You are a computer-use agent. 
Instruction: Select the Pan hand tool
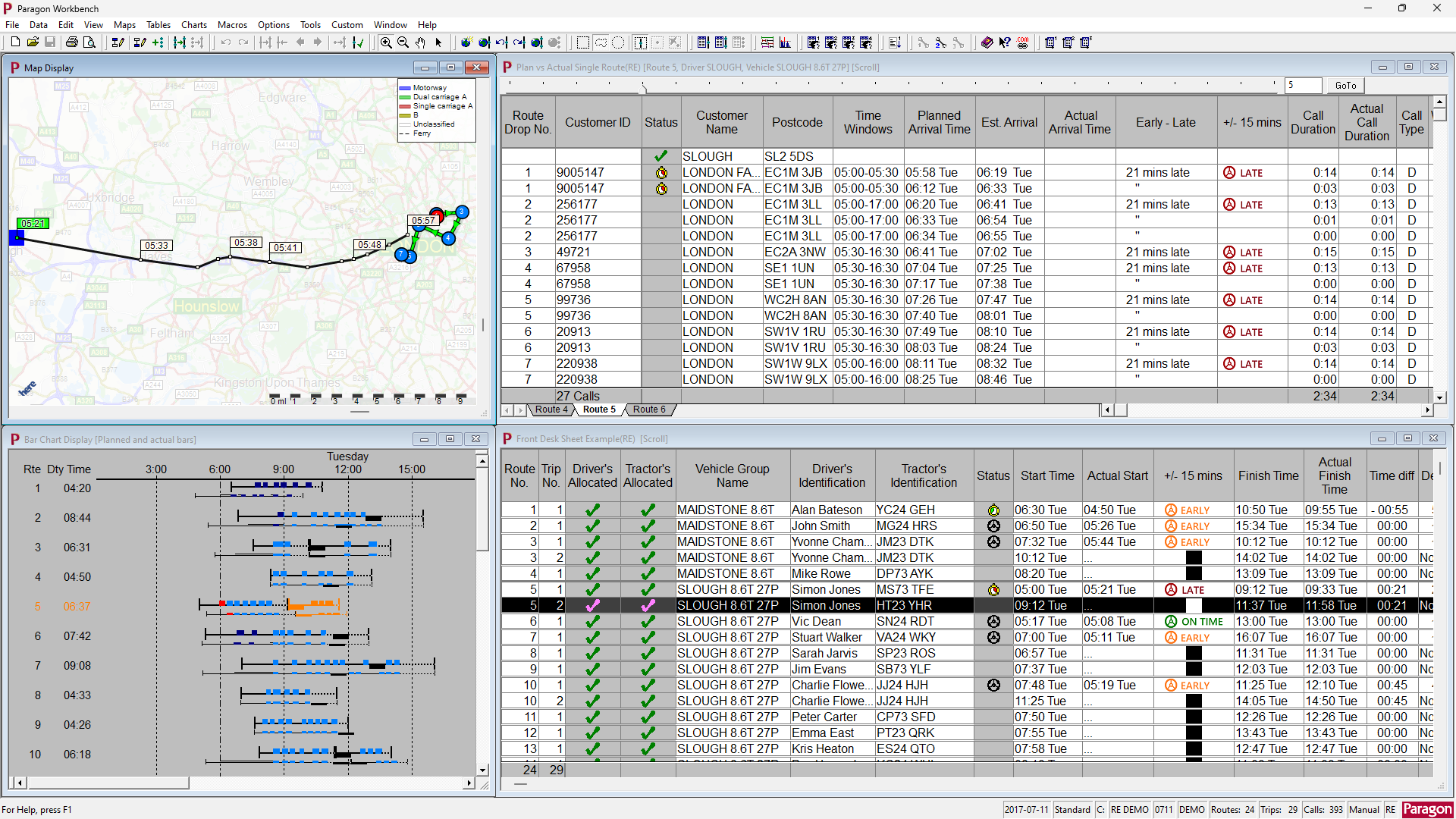421,42
